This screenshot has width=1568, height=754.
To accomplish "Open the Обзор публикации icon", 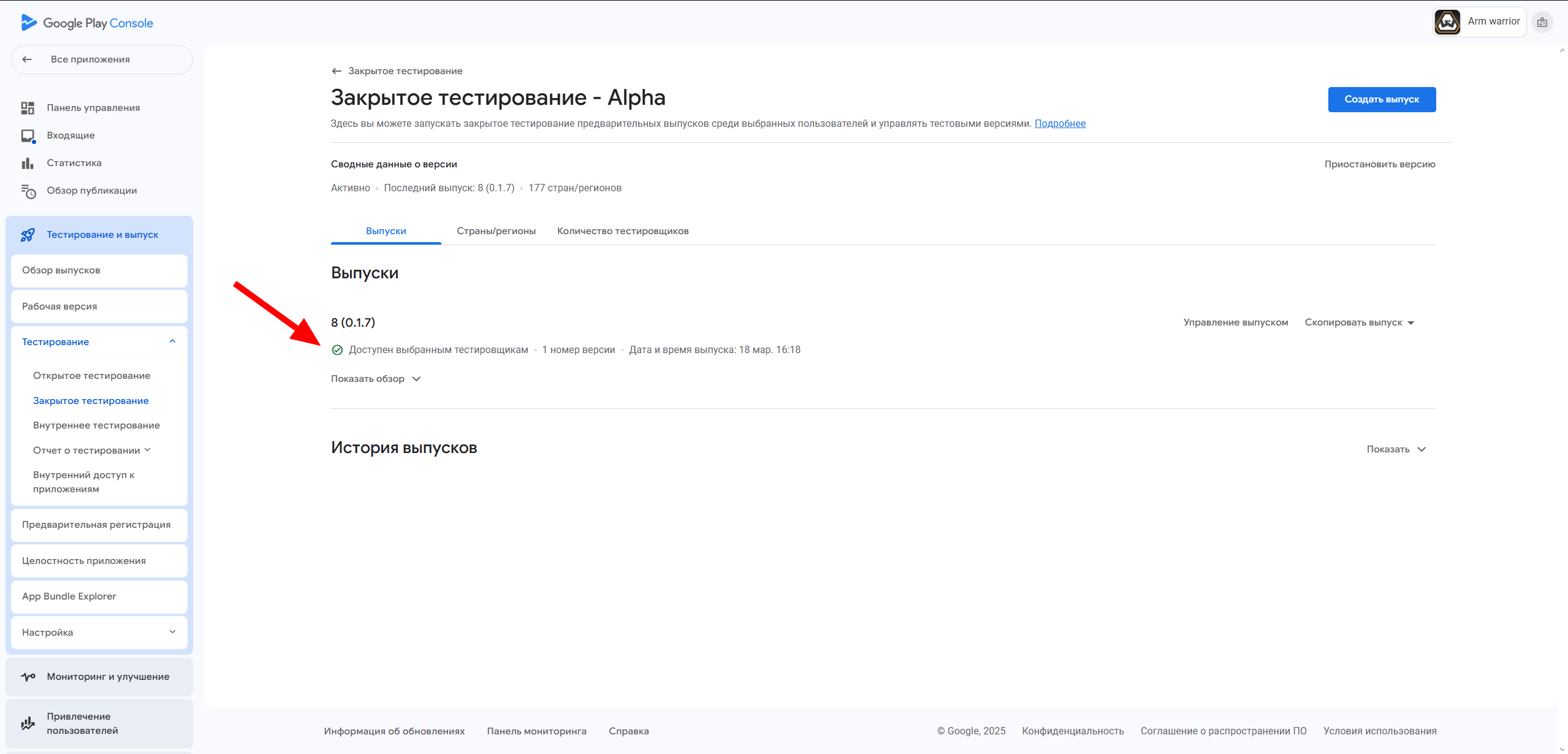I will (28, 191).
